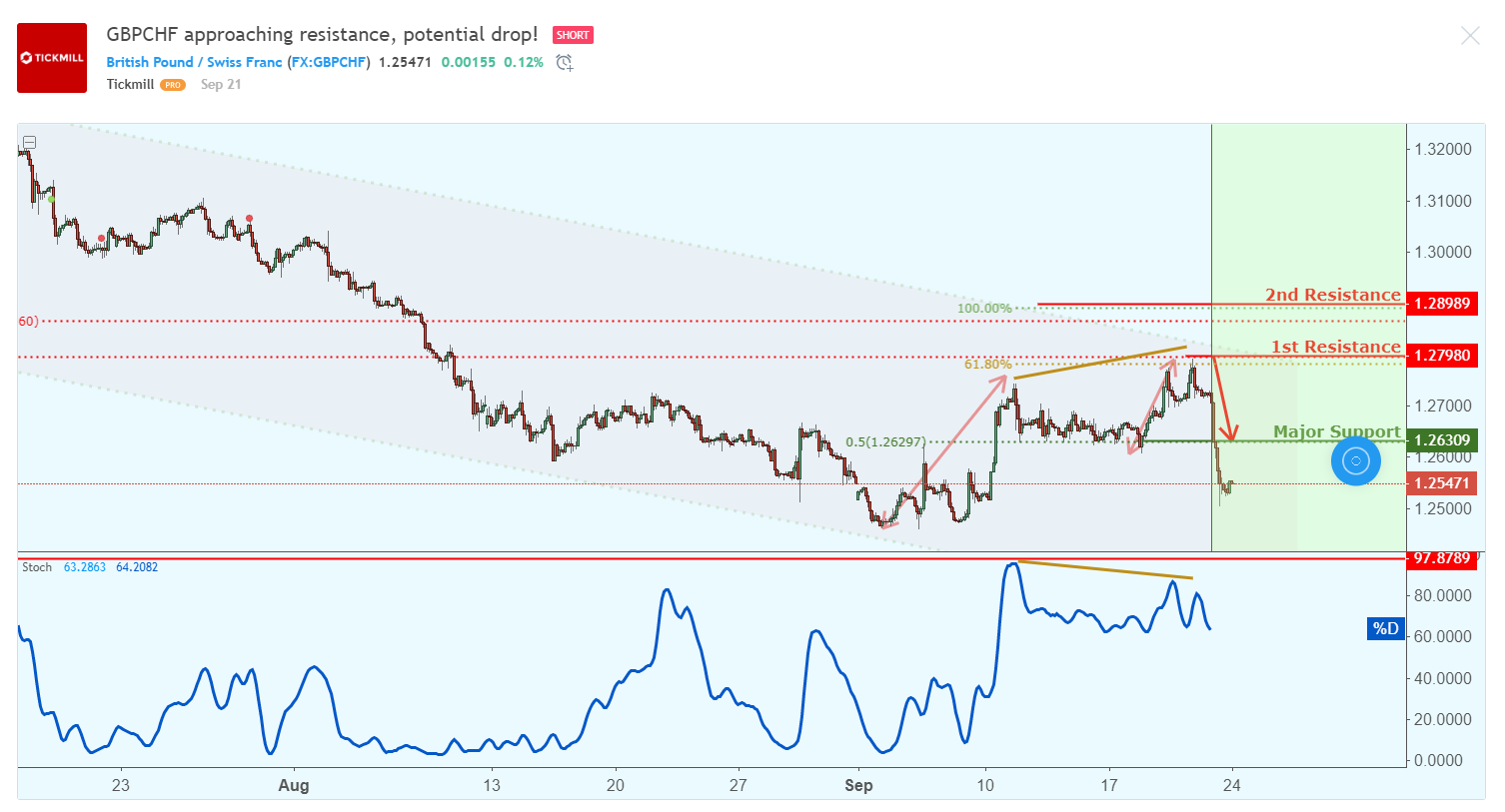Click the 24 date on time axis
The image size is (1505, 812).
[x=1232, y=785]
